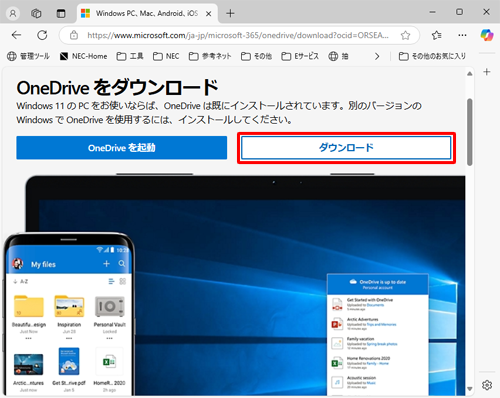Open the 管理ツール bookmark

click(29, 56)
